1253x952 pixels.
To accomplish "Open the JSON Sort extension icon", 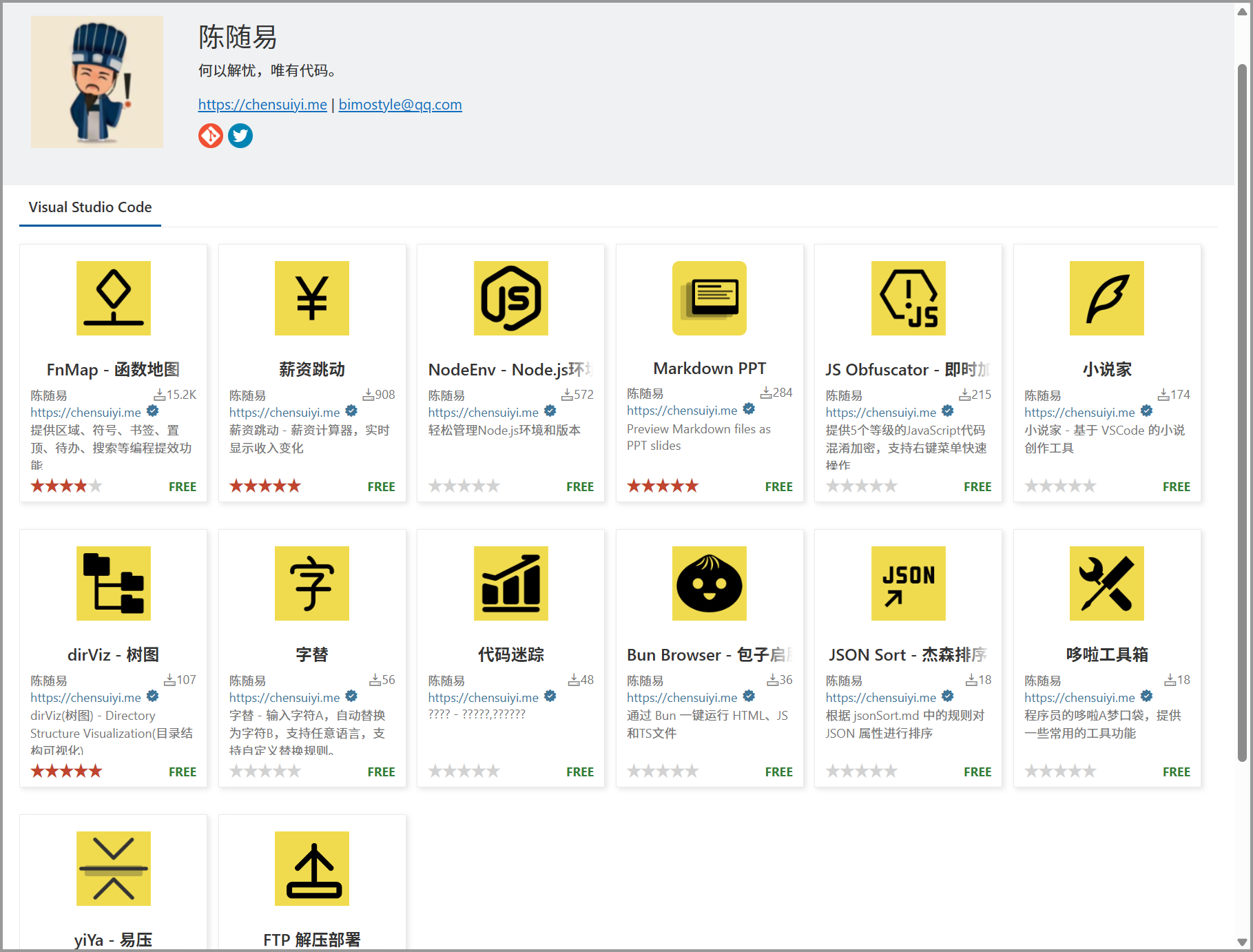I will coord(908,583).
